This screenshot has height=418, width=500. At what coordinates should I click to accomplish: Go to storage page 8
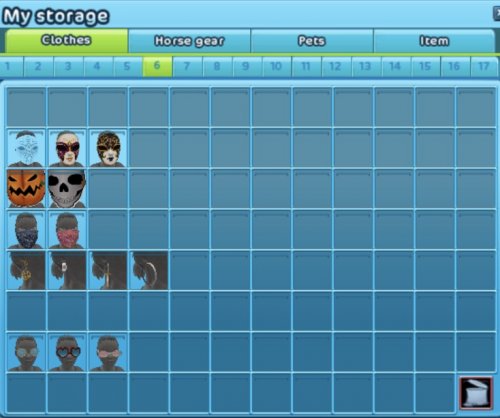coord(217,66)
